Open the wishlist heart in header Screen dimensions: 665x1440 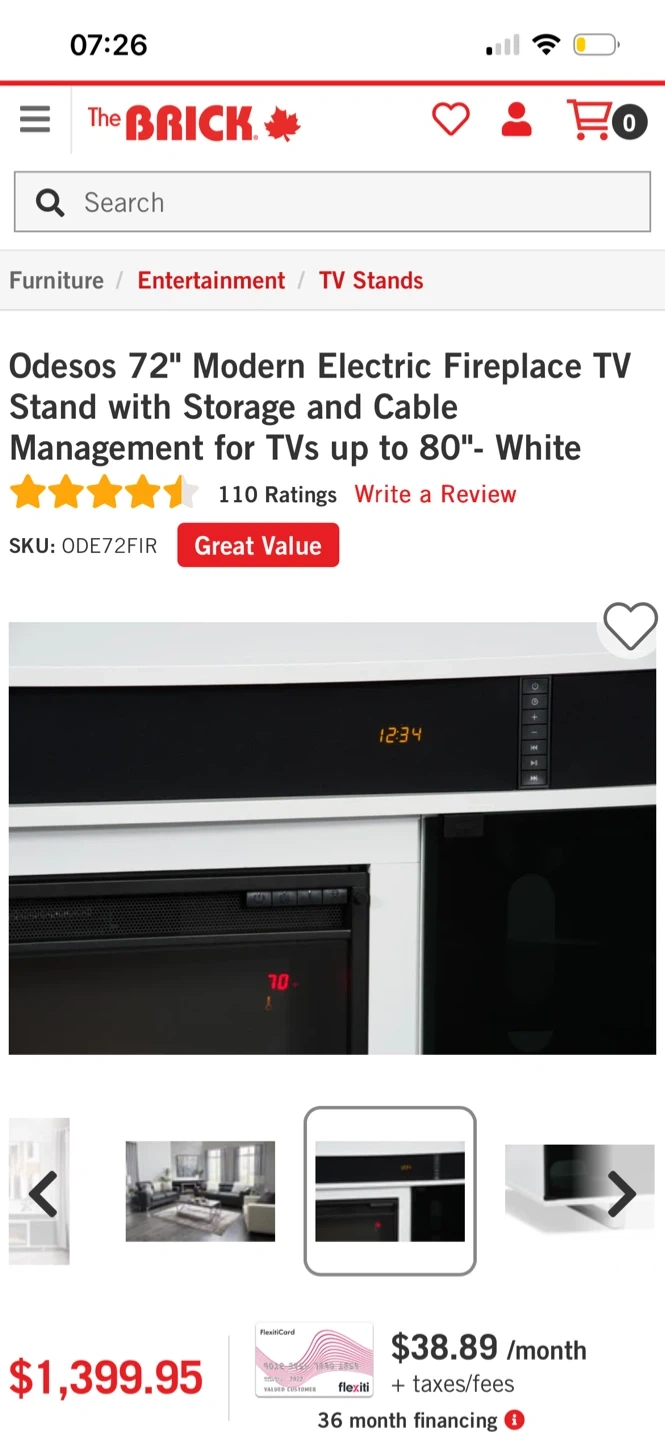click(451, 120)
